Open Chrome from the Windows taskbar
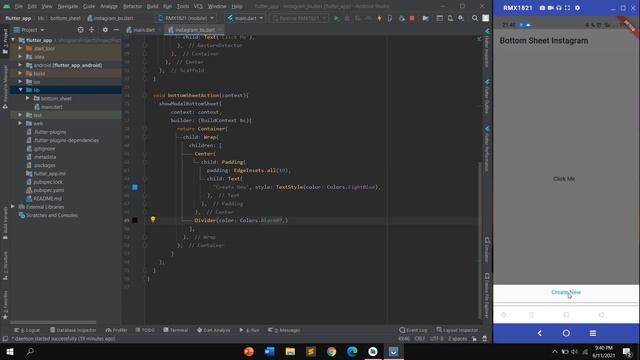Screen dimensions: 640x360 click(x=331, y=351)
